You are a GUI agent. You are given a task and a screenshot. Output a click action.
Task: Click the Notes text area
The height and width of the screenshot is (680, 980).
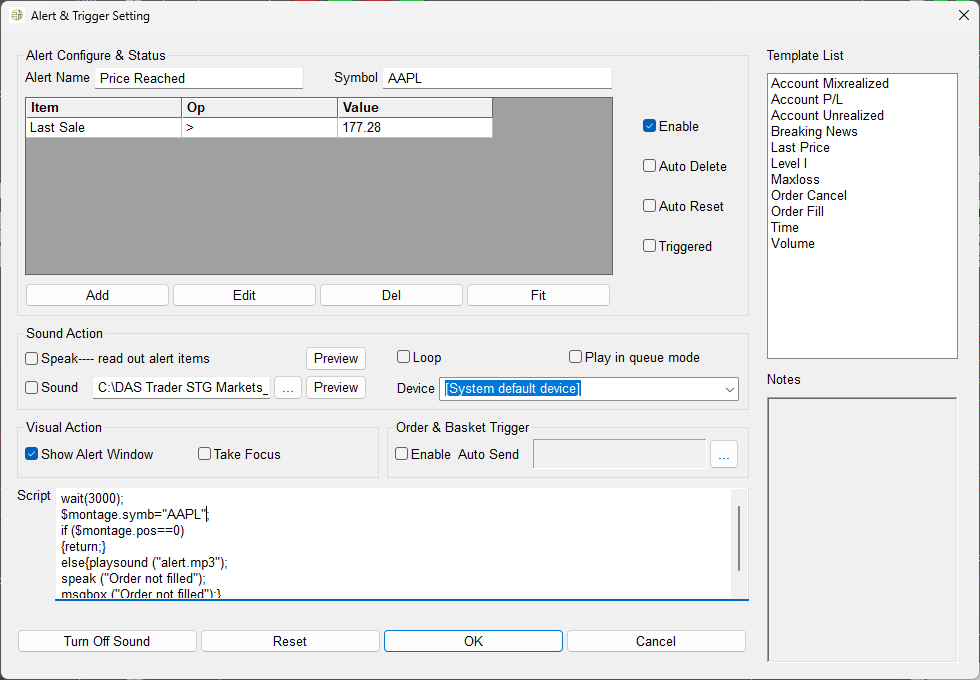[x=862, y=529]
